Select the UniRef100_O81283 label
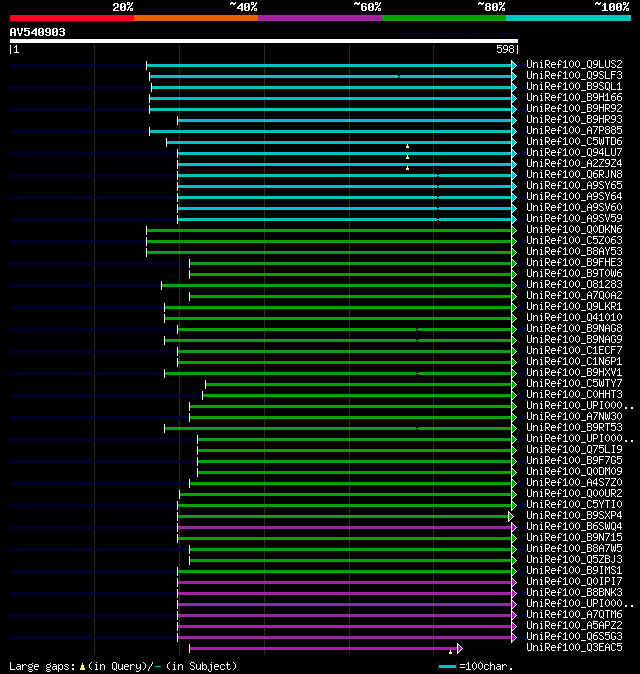 point(574,285)
